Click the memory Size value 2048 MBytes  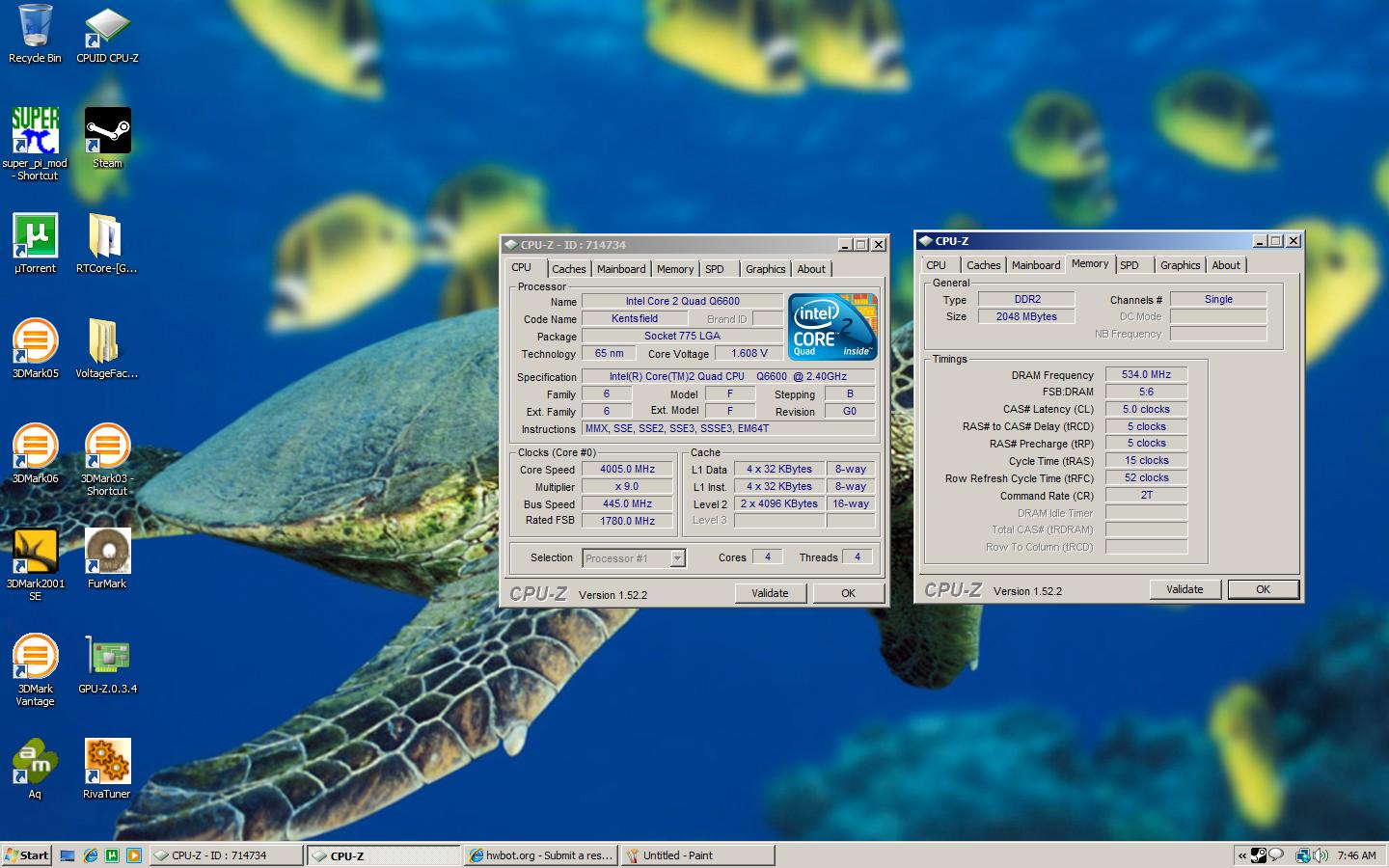pyautogui.click(x=1026, y=316)
